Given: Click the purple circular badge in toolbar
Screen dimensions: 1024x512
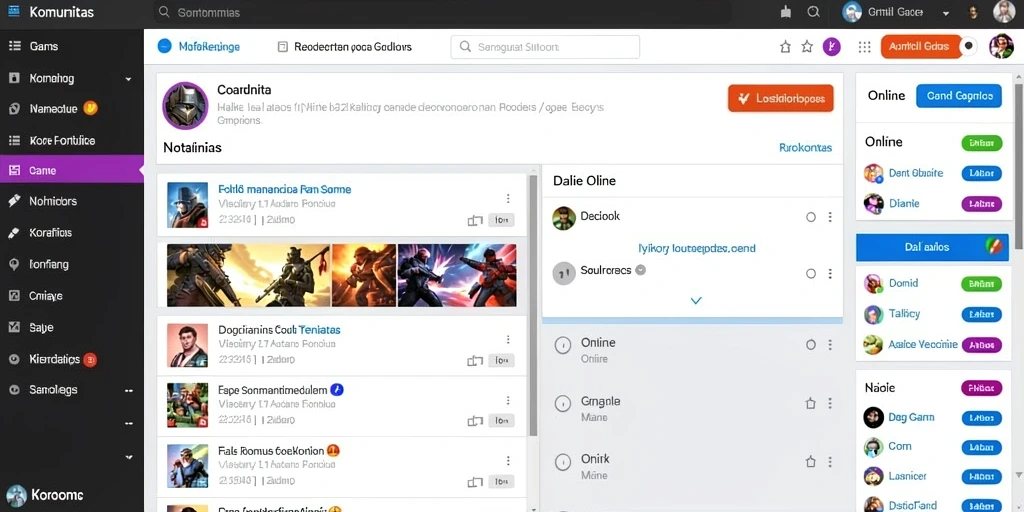Looking at the screenshot, I should point(831,46).
